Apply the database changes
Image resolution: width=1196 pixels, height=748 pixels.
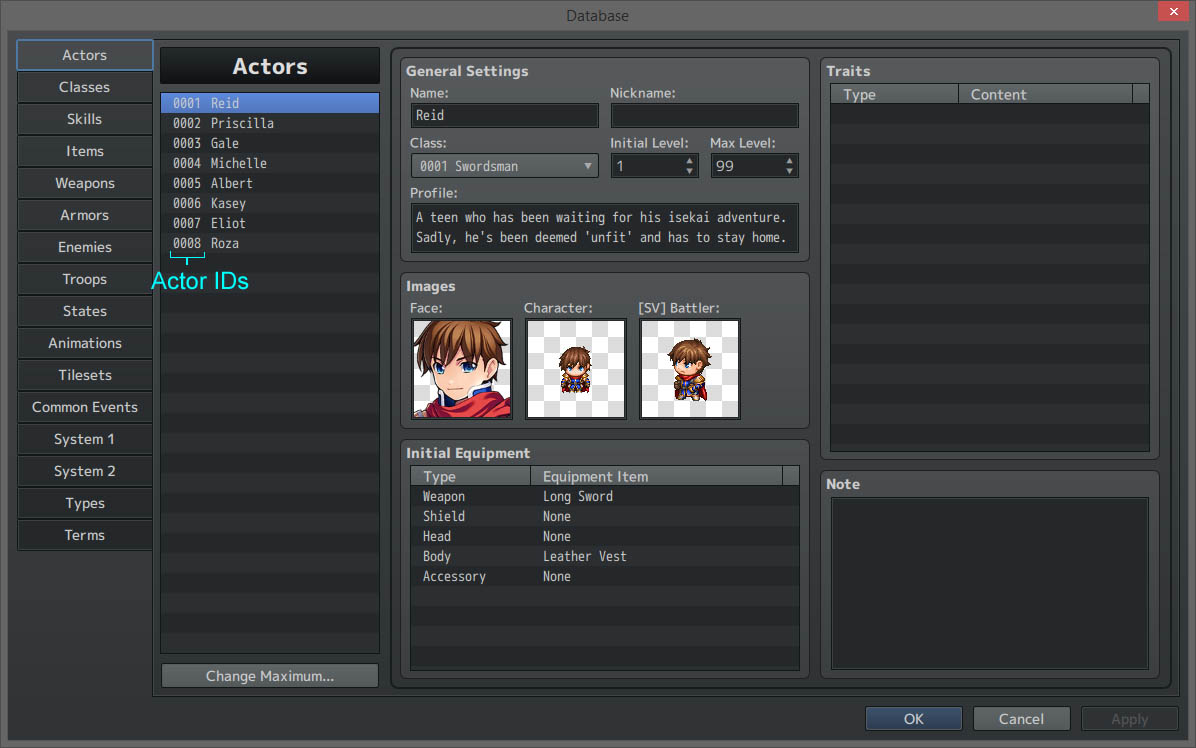click(1128, 718)
